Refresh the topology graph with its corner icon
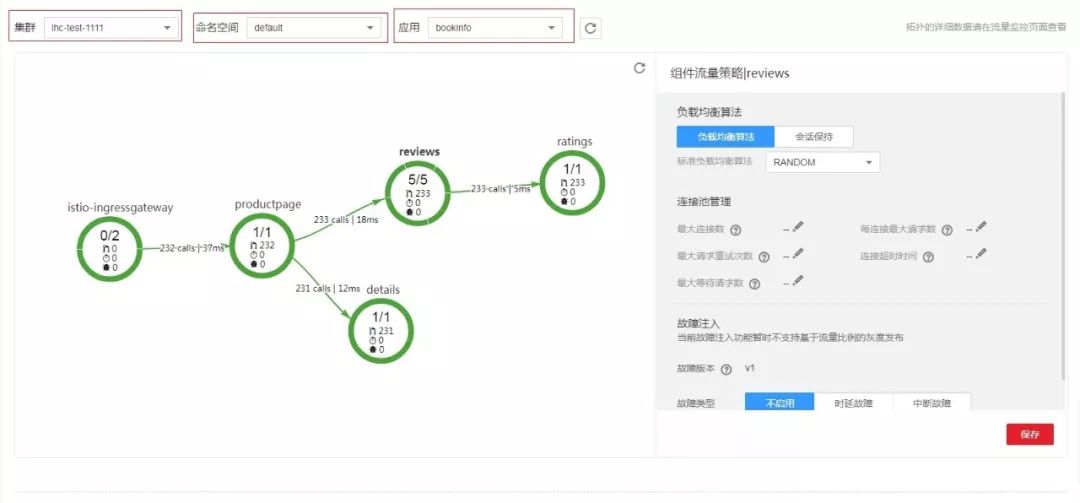 639,68
